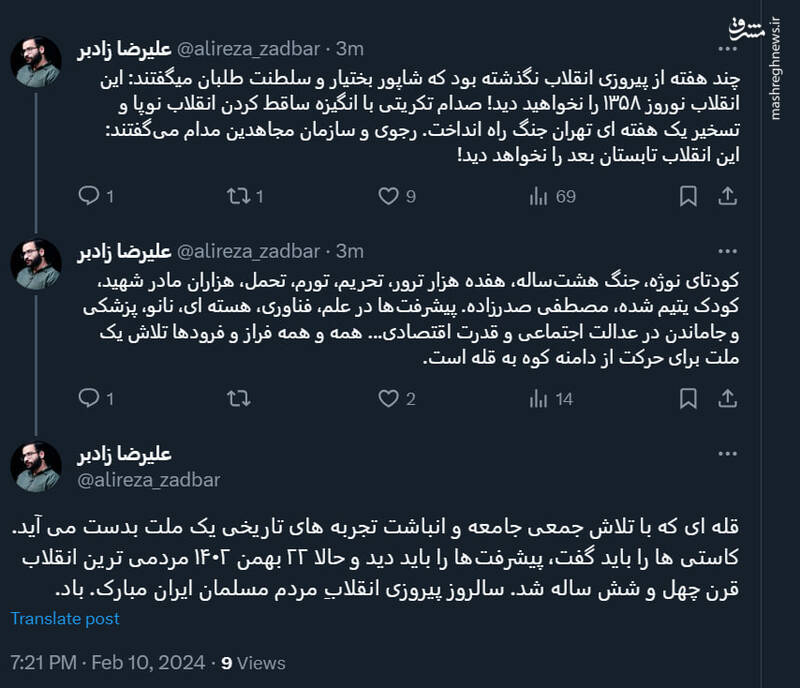Like the first tweet with 9 likes
This screenshot has width=800, height=688.
389,197
